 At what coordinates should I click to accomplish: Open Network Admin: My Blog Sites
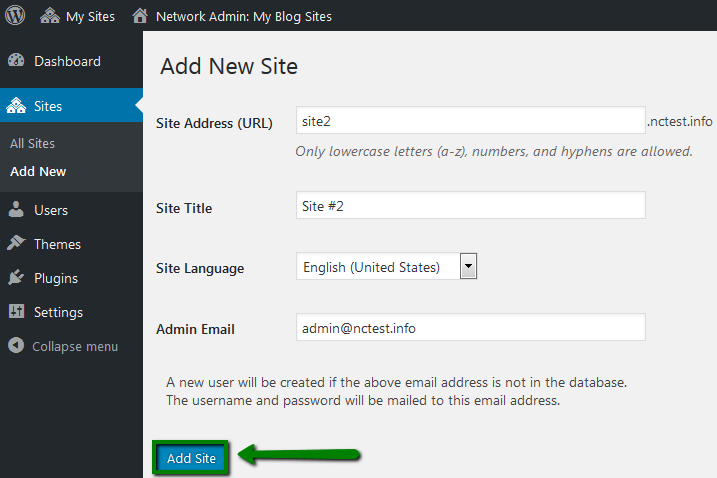tap(244, 17)
